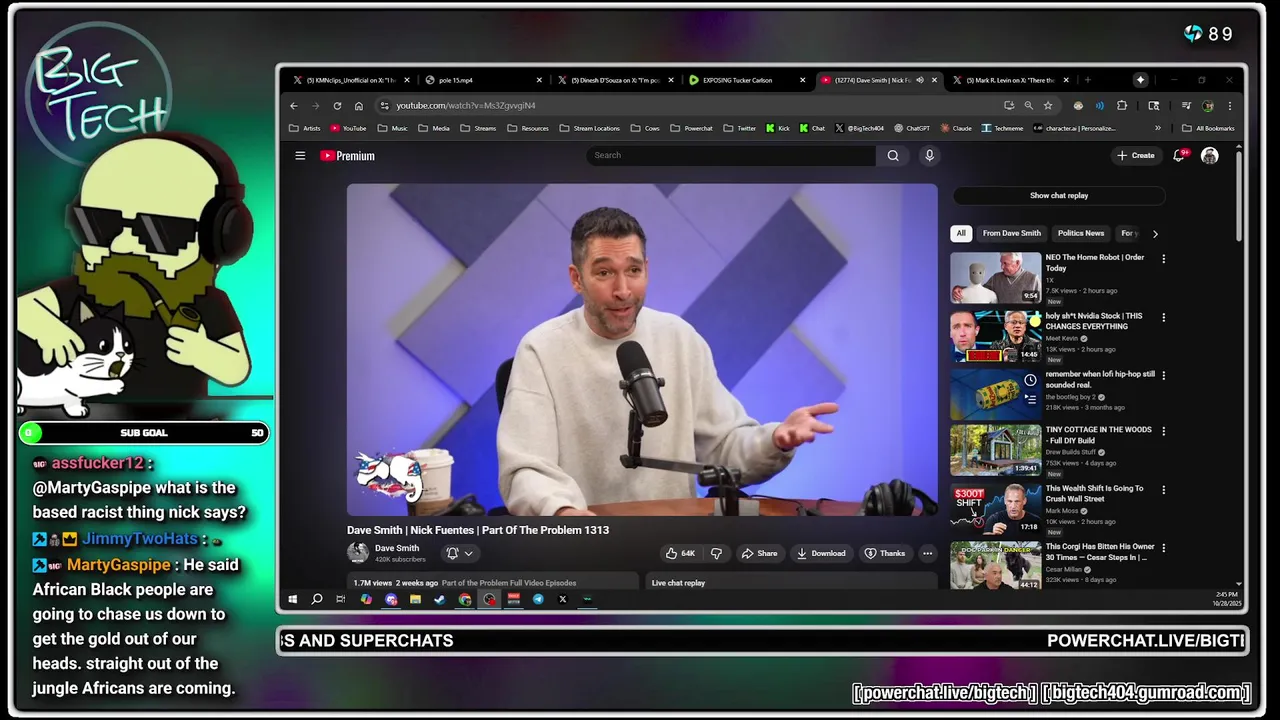Image resolution: width=1280 pixels, height=720 pixels.
Task: Click the Show chat replay button
Action: tap(1059, 196)
